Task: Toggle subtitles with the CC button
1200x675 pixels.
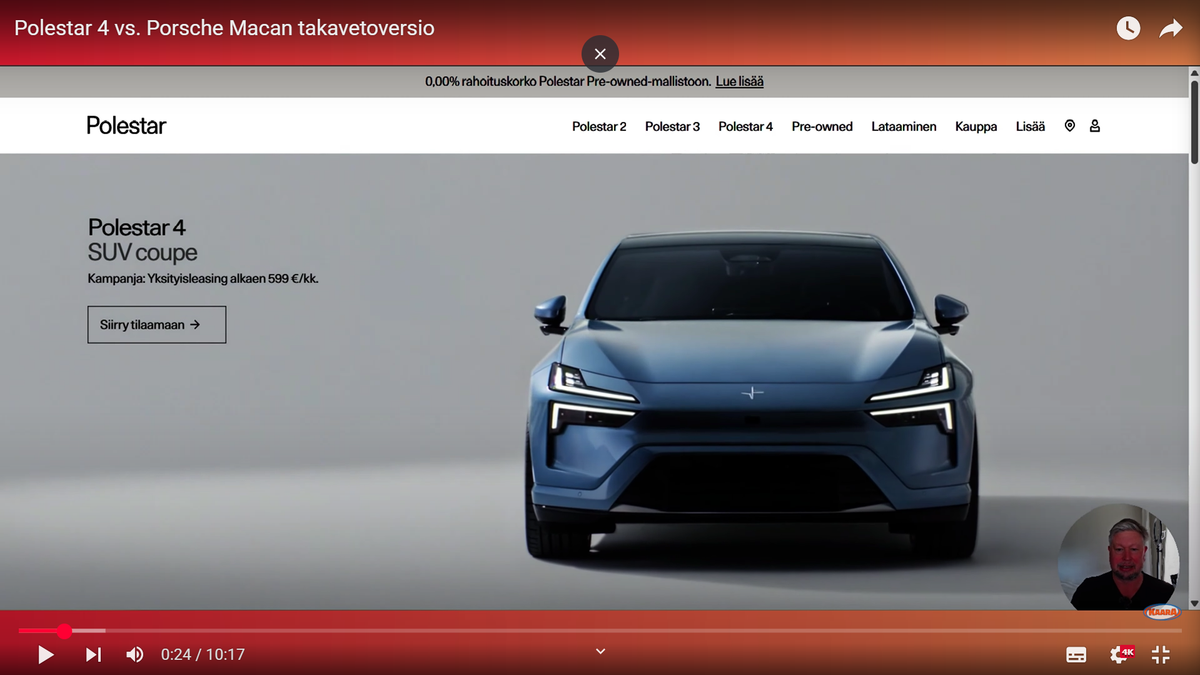Action: 1076,654
